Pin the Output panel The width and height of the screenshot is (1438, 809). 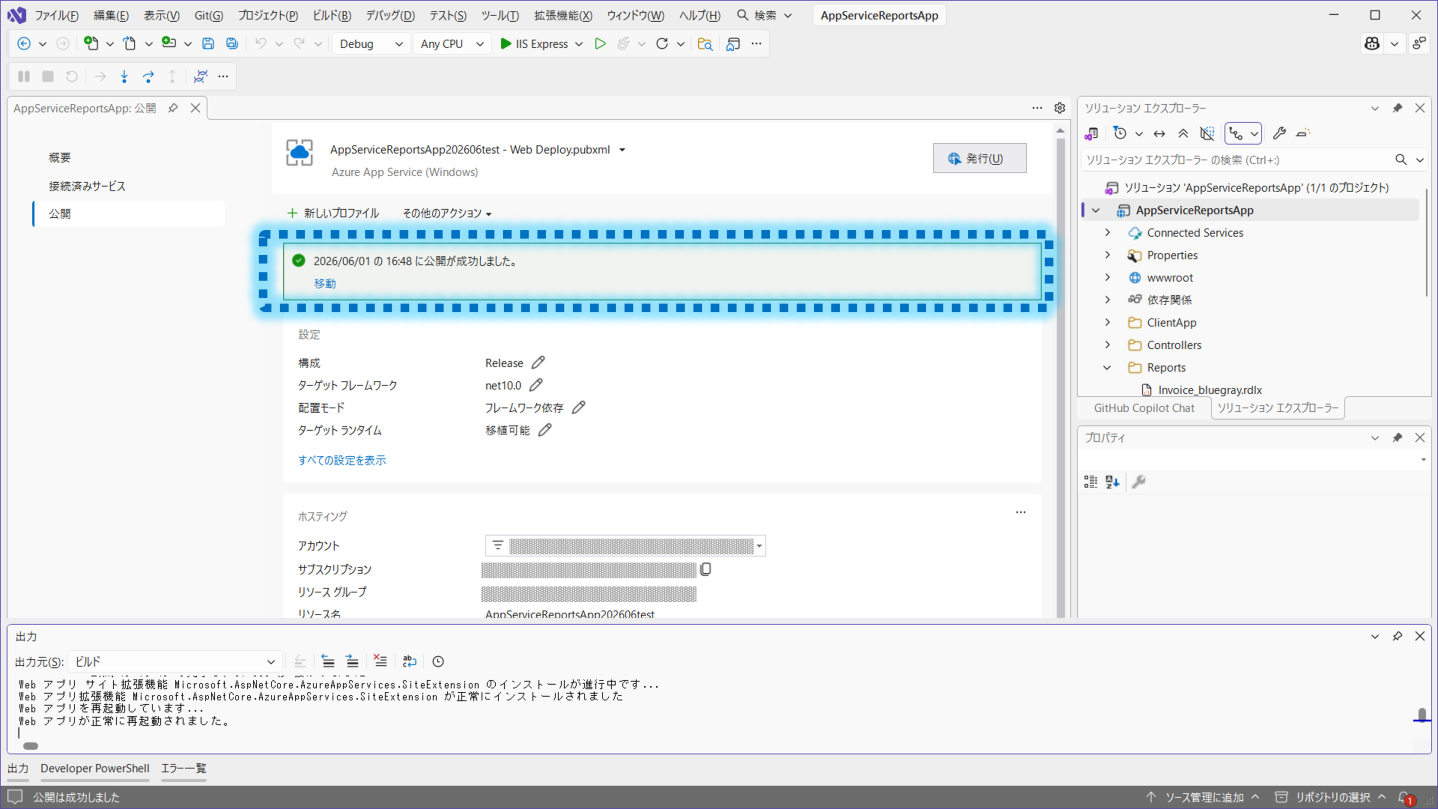point(1397,636)
